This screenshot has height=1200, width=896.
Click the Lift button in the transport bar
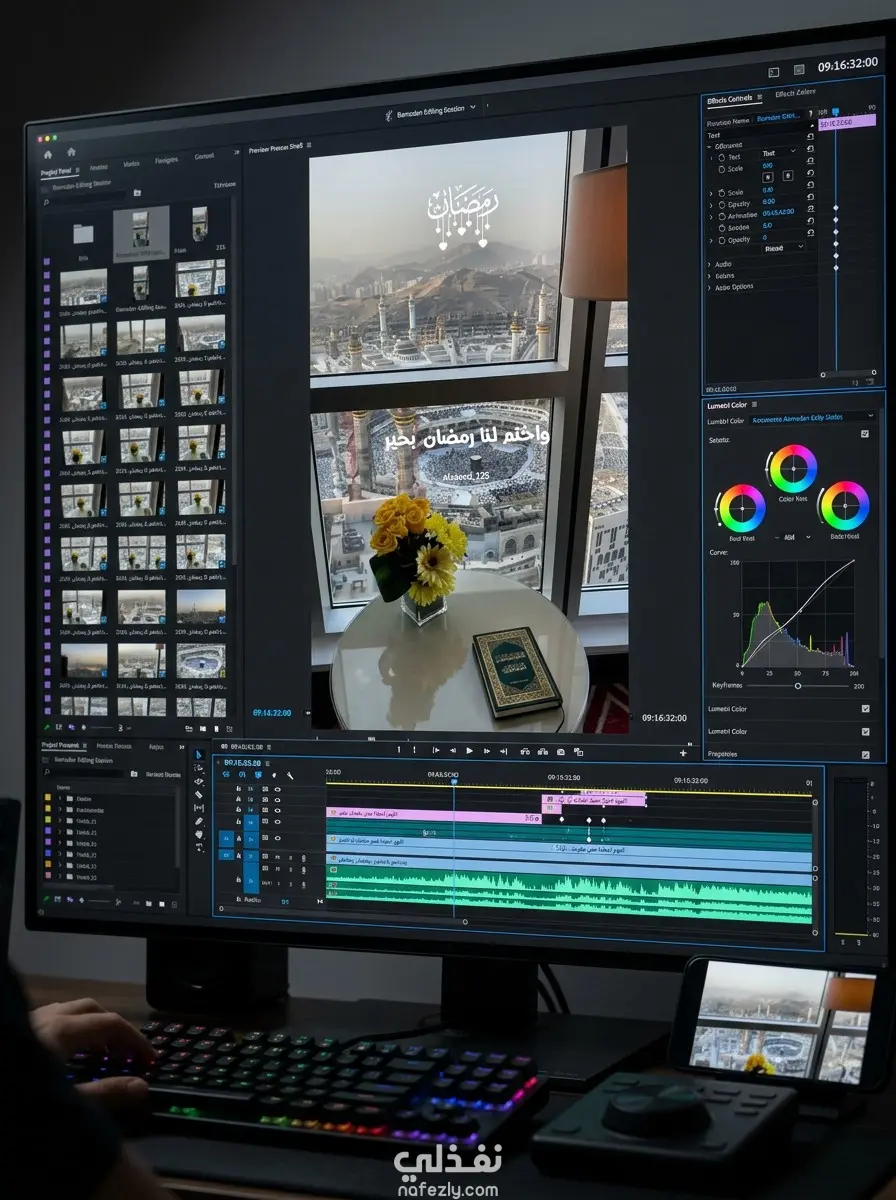click(525, 751)
